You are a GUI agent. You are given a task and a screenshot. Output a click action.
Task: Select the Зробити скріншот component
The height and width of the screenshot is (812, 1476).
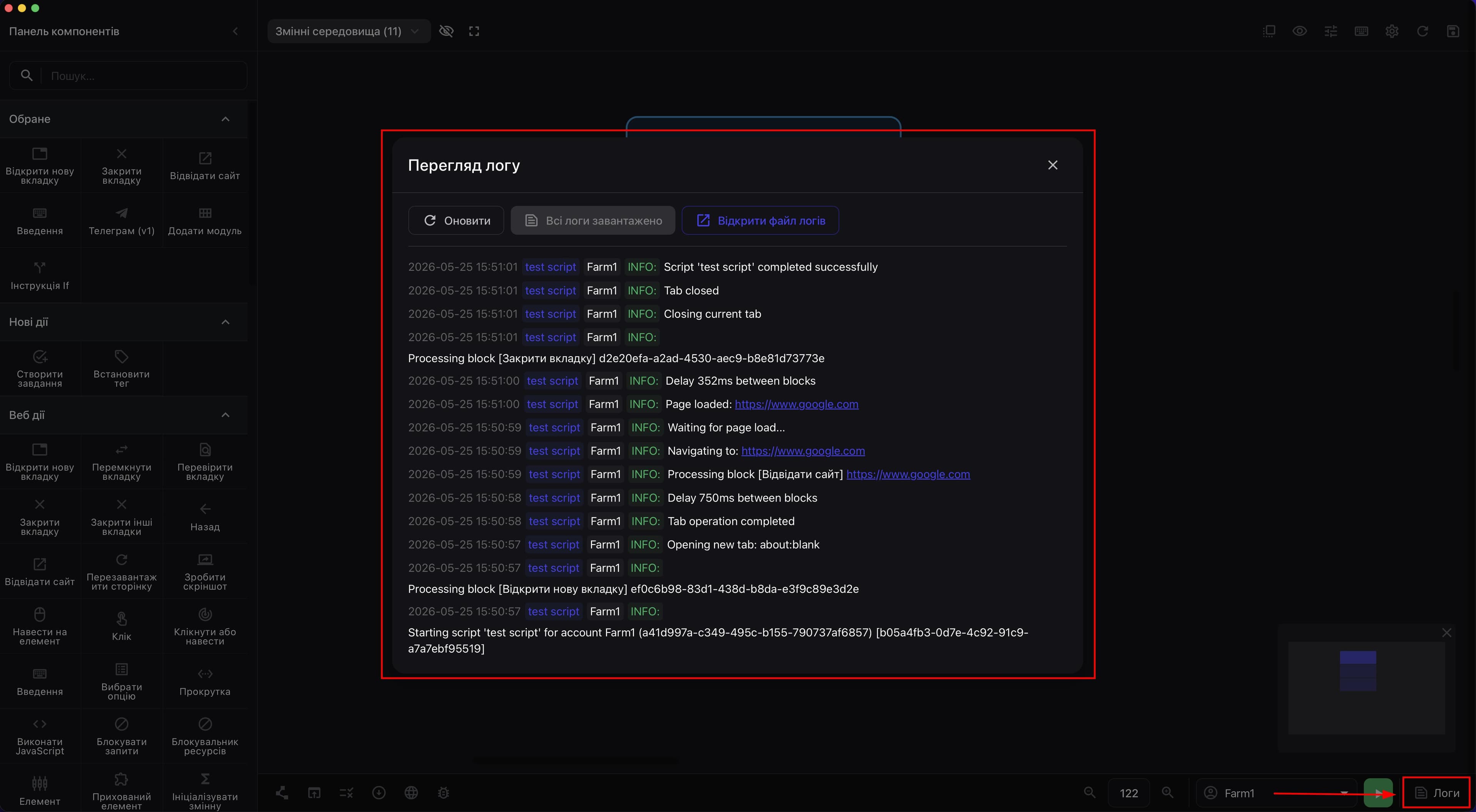click(204, 572)
